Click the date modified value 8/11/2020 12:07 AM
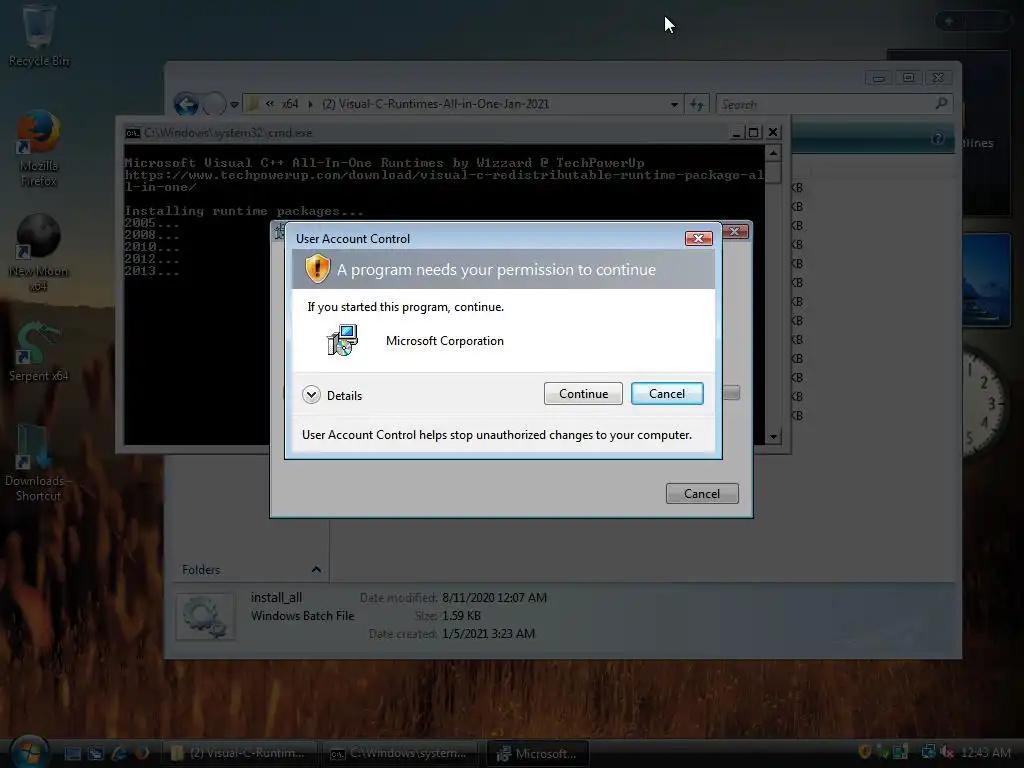 click(494, 598)
